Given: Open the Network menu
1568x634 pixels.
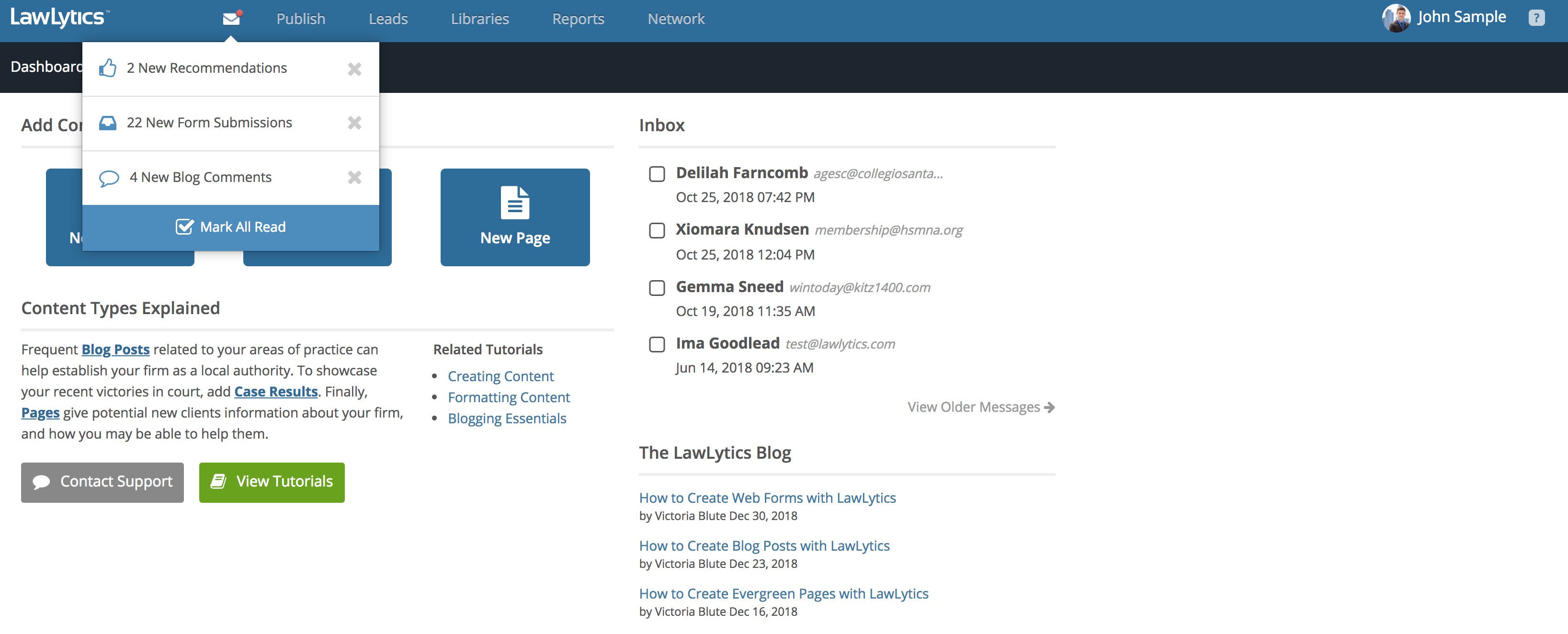Looking at the screenshot, I should [x=676, y=19].
